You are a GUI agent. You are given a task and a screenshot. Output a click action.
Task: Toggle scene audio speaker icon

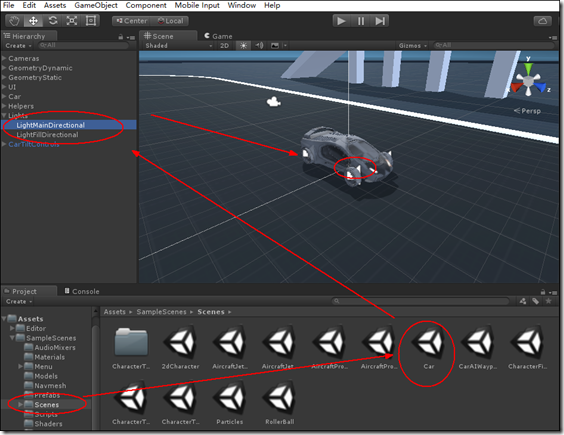(259, 45)
